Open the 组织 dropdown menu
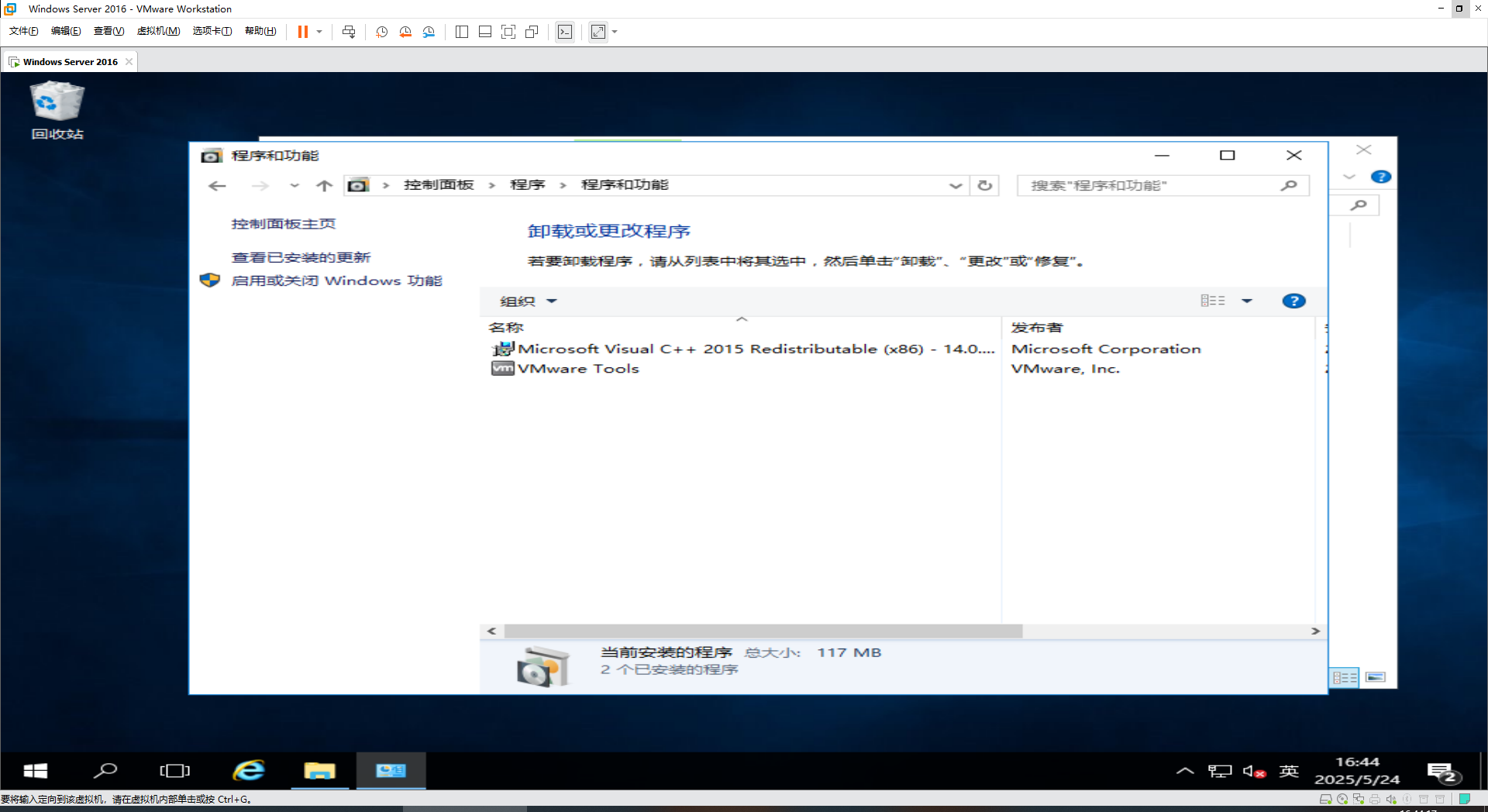The height and width of the screenshot is (812, 1488). click(528, 301)
